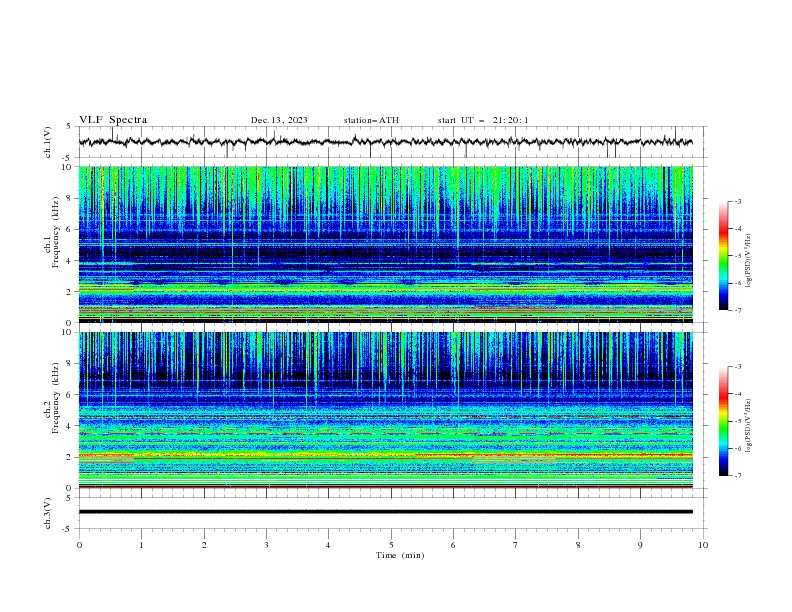Click the ch.1 "Frequency (kHz)" axis label
The width and height of the screenshot is (792, 612).
click(56, 232)
